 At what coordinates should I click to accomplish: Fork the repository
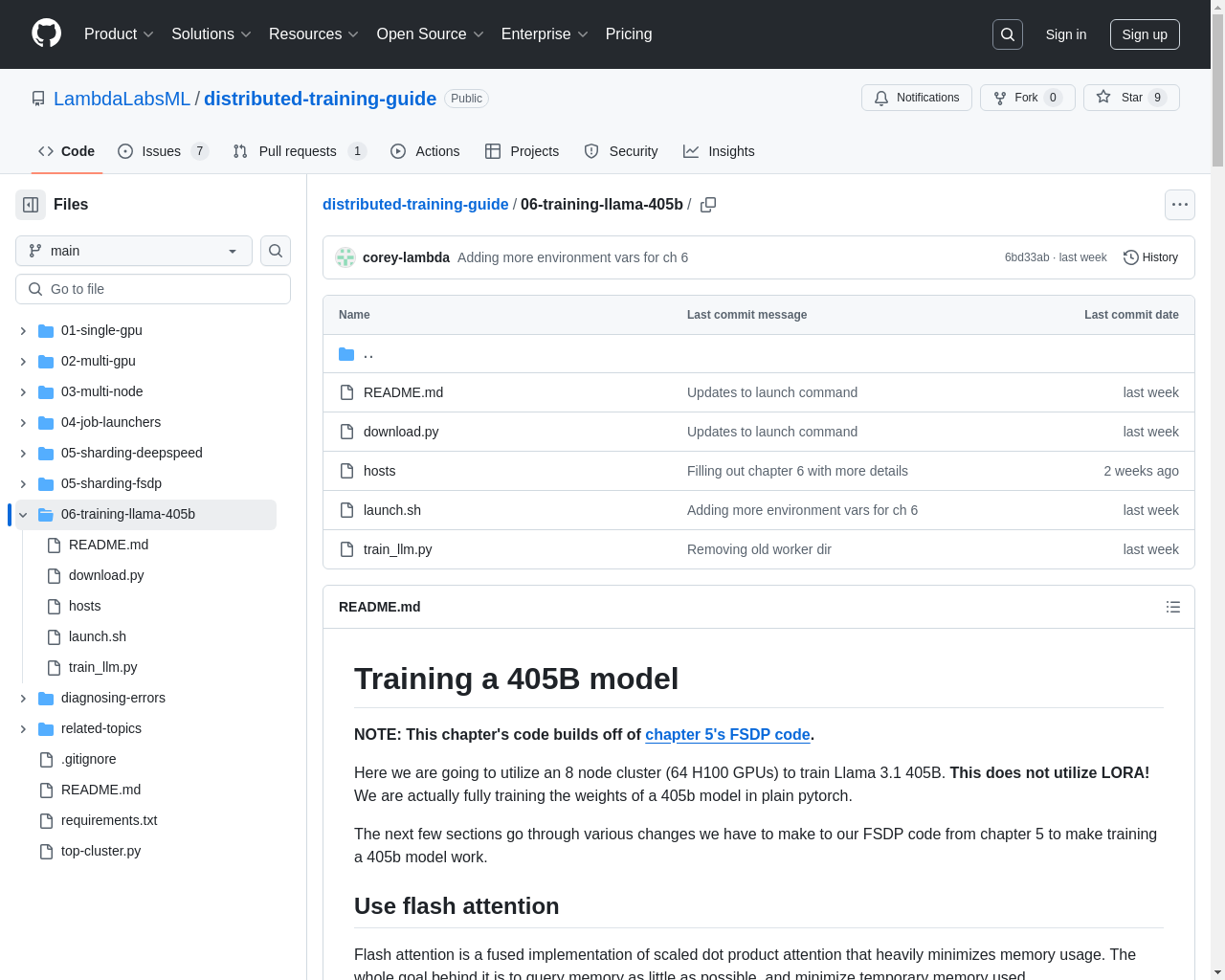click(1028, 98)
